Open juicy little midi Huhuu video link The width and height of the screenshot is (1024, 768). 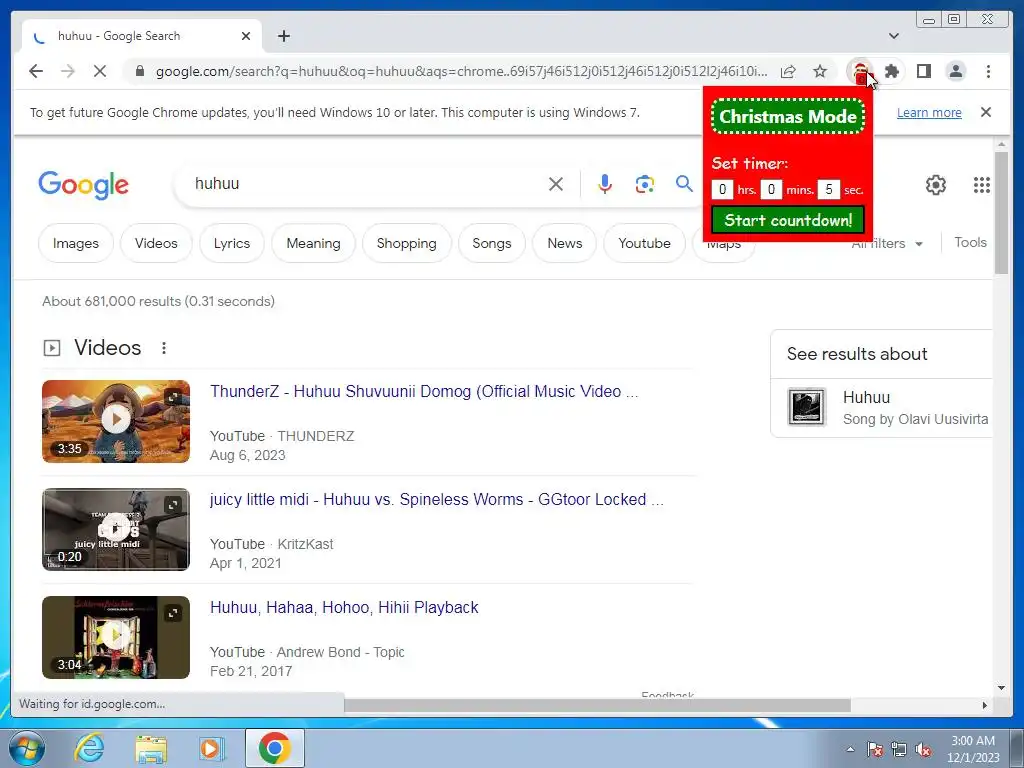tap(436, 500)
